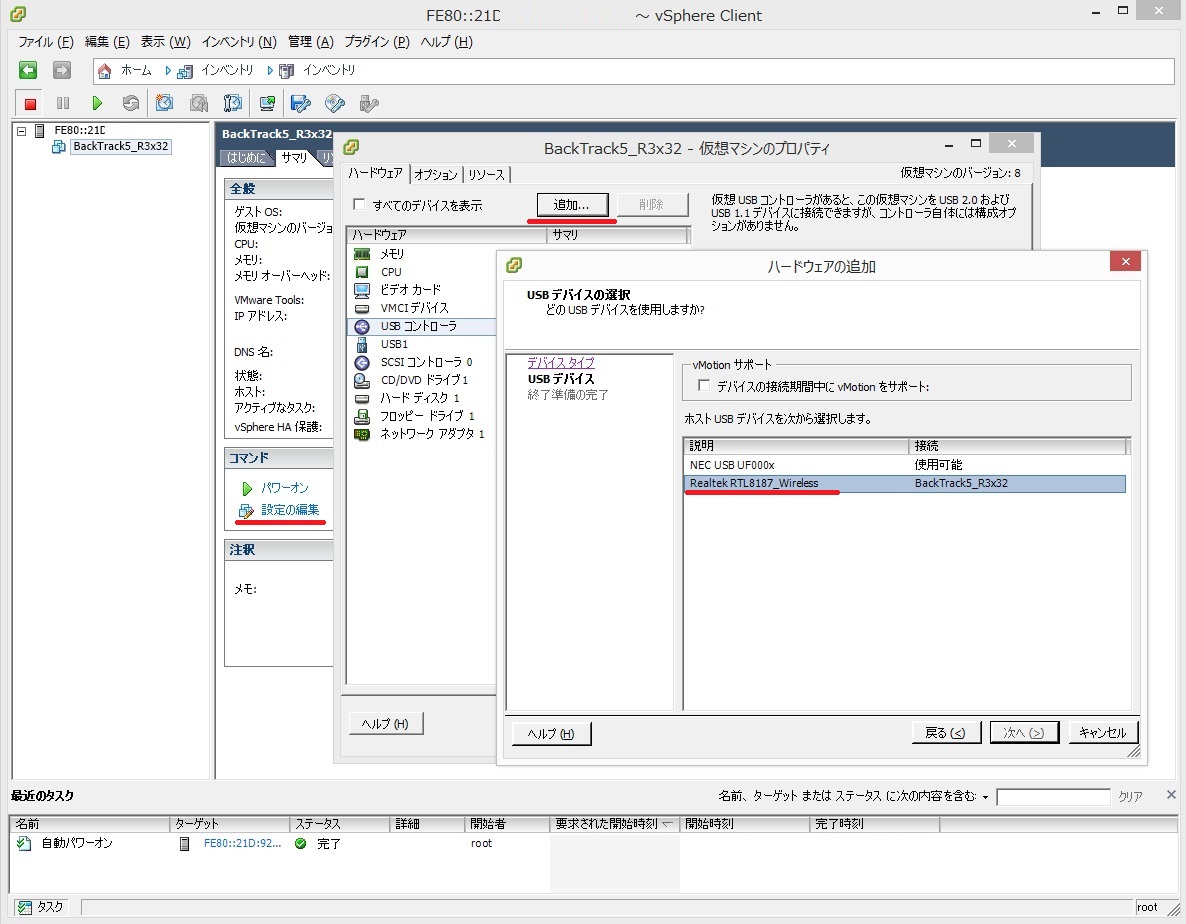Click the take snapshot toolbar icon
1186x924 pixels.
[164, 104]
